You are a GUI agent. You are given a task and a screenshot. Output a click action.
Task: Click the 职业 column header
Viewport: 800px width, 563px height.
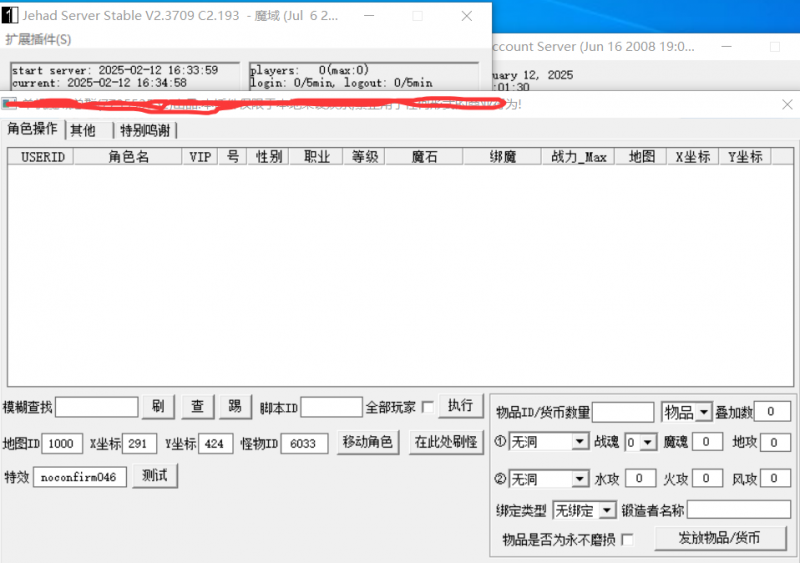[x=316, y=157]
